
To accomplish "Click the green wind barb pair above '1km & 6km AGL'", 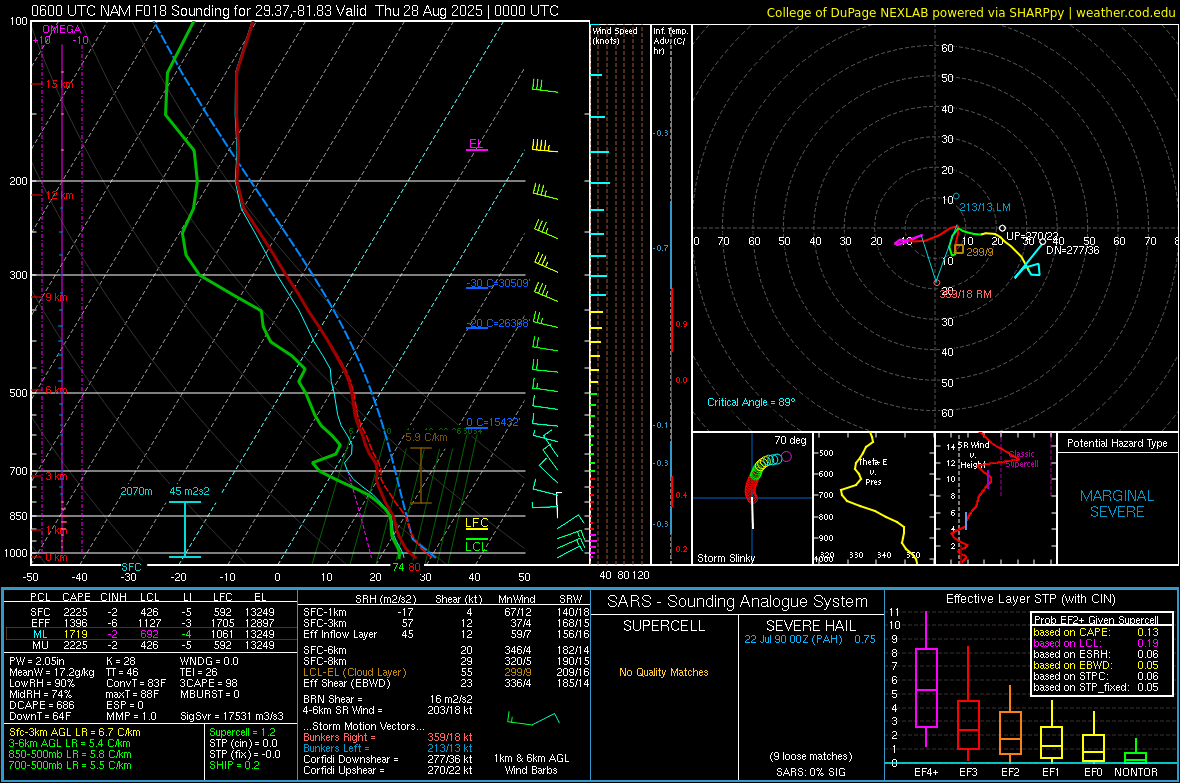I will point(533,719).
